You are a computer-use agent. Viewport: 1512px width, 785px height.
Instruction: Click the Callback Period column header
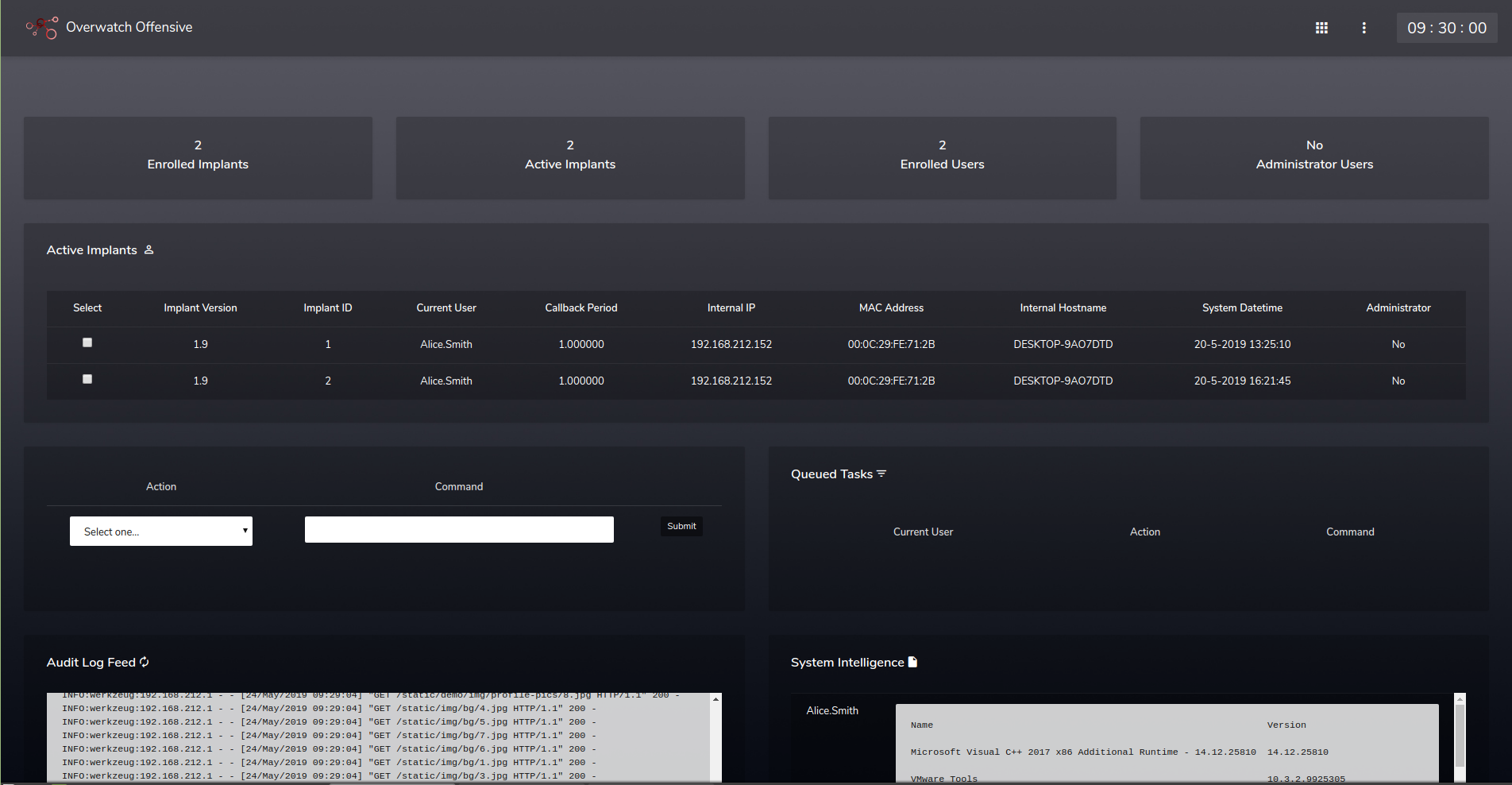tap(581, 307)
